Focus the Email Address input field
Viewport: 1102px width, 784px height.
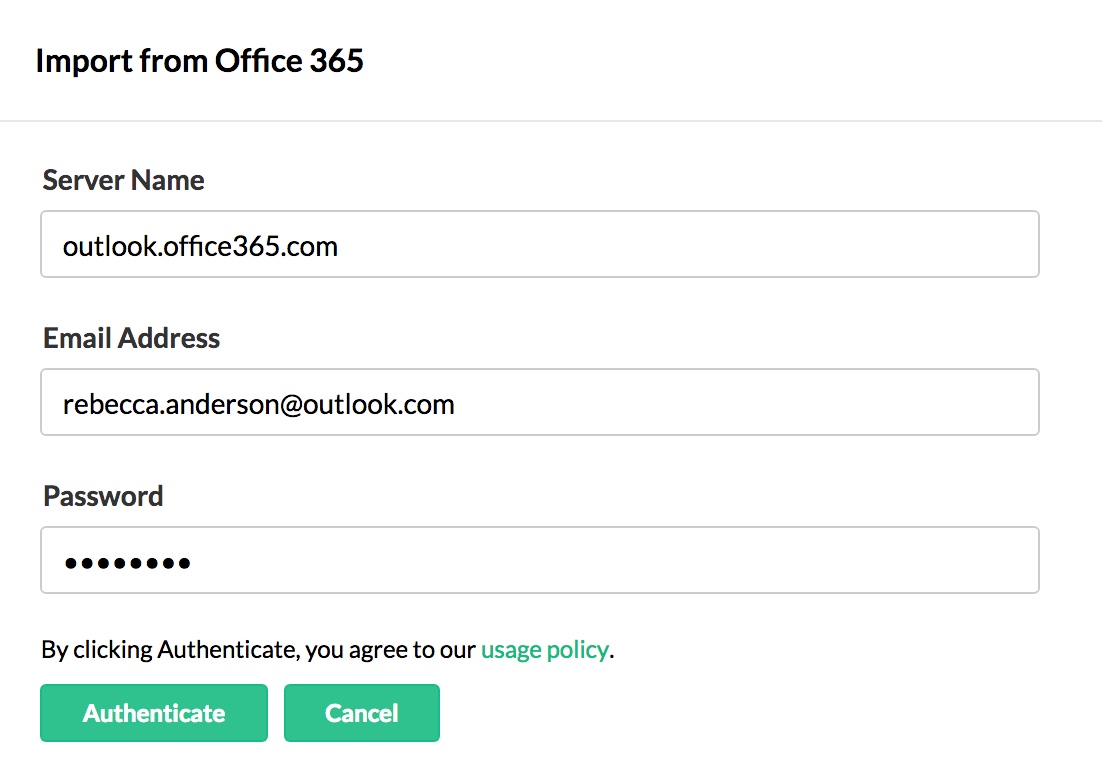(x=540, y=402)
